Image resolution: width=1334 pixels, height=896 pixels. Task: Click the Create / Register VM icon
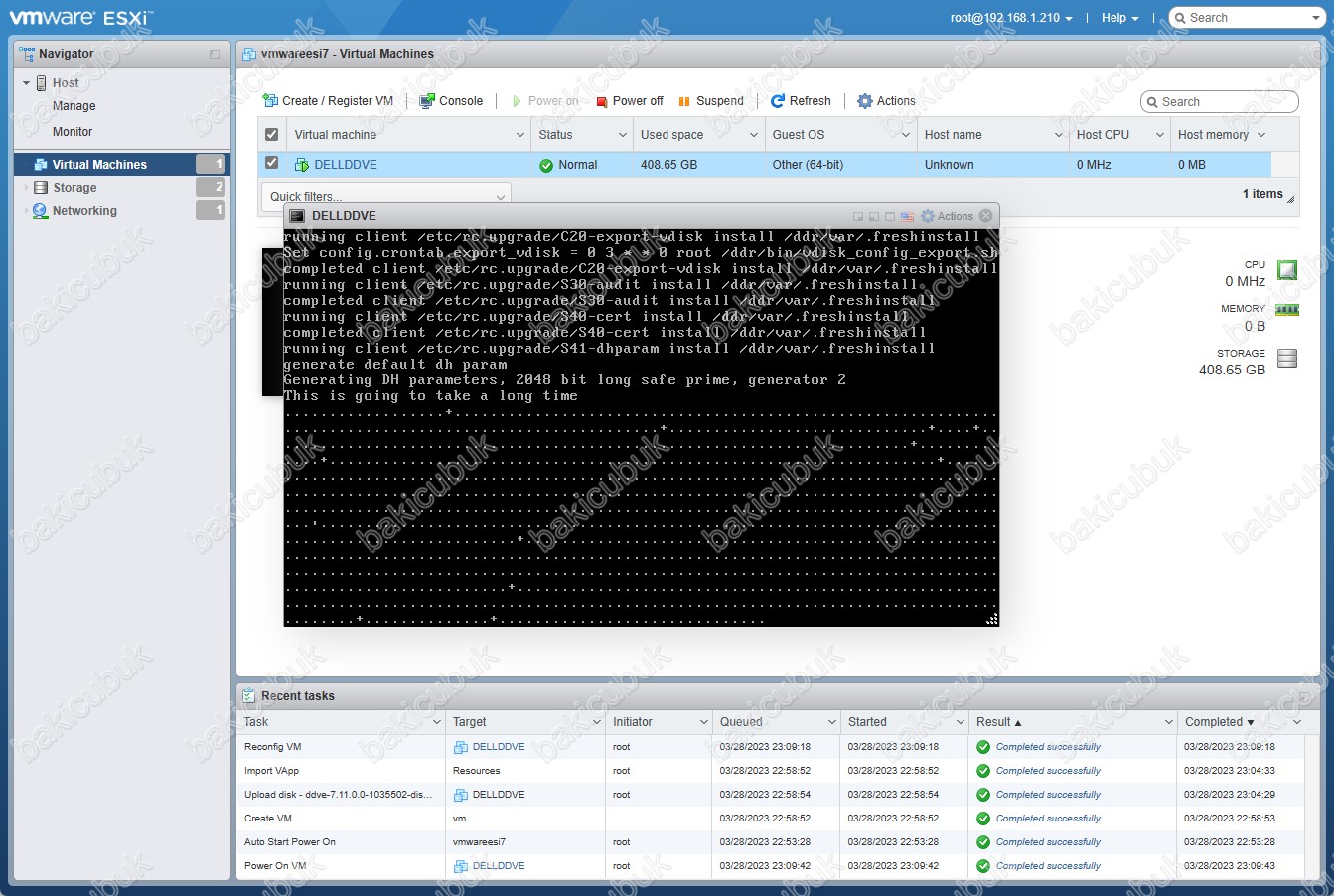[270, 101]
